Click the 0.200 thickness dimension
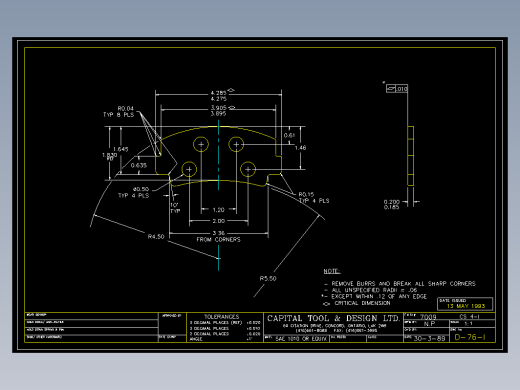The image size is (520, 390). click(x=391, y=202)
